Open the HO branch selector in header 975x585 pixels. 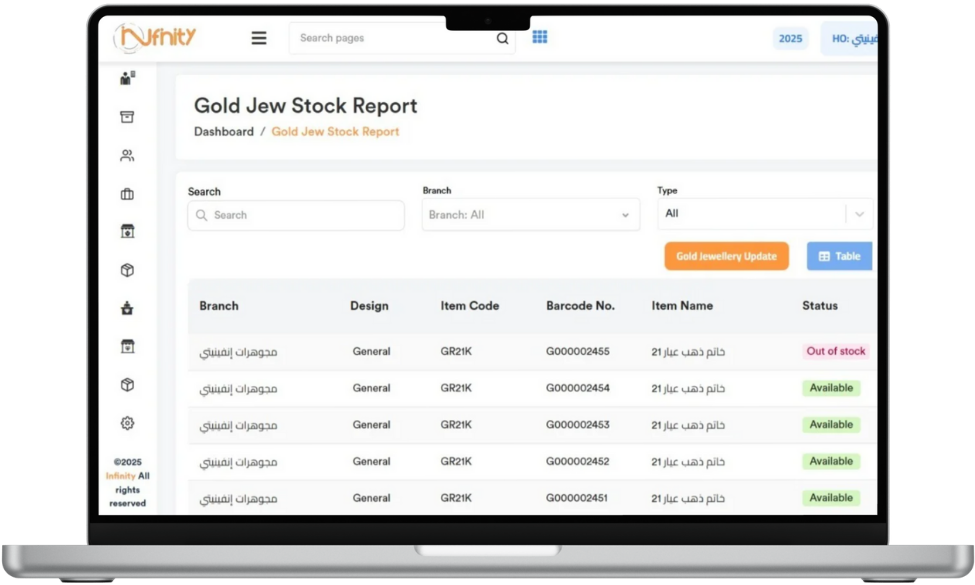(x=850, y=39)
